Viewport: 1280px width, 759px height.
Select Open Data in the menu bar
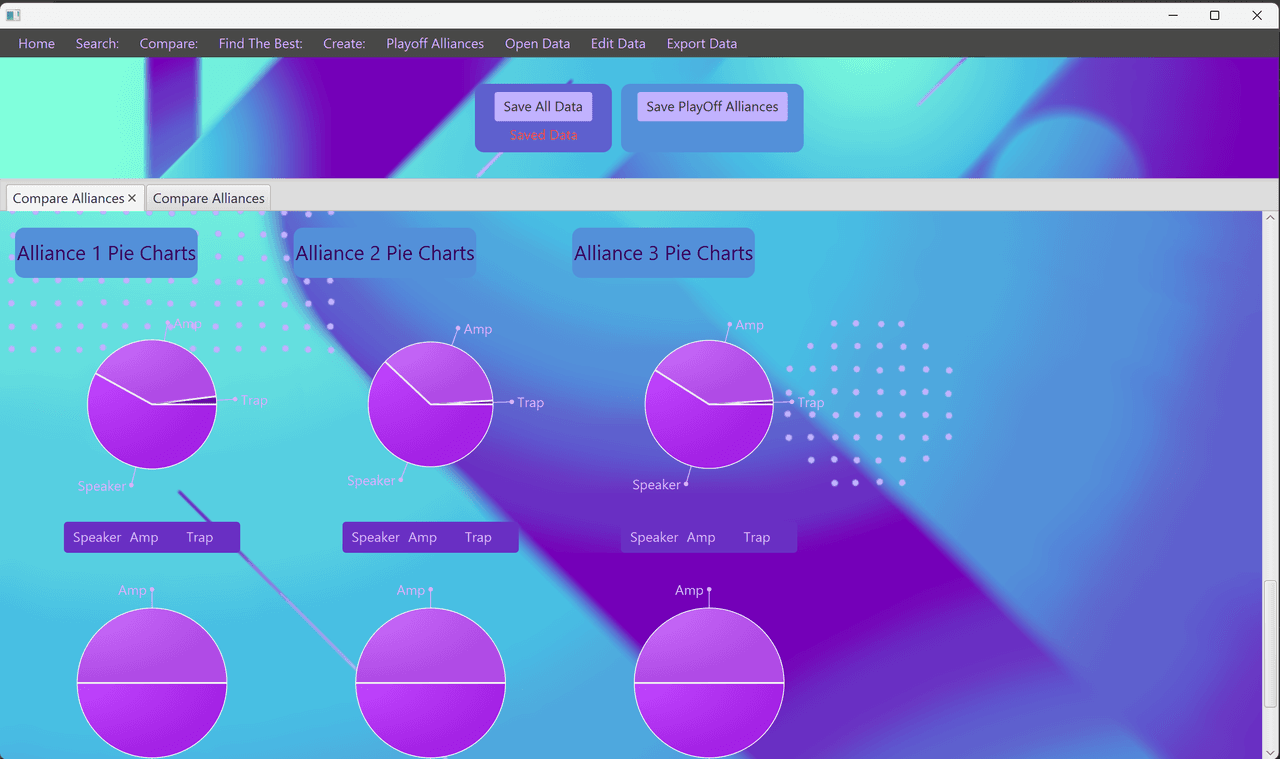(x=537, y=44)
